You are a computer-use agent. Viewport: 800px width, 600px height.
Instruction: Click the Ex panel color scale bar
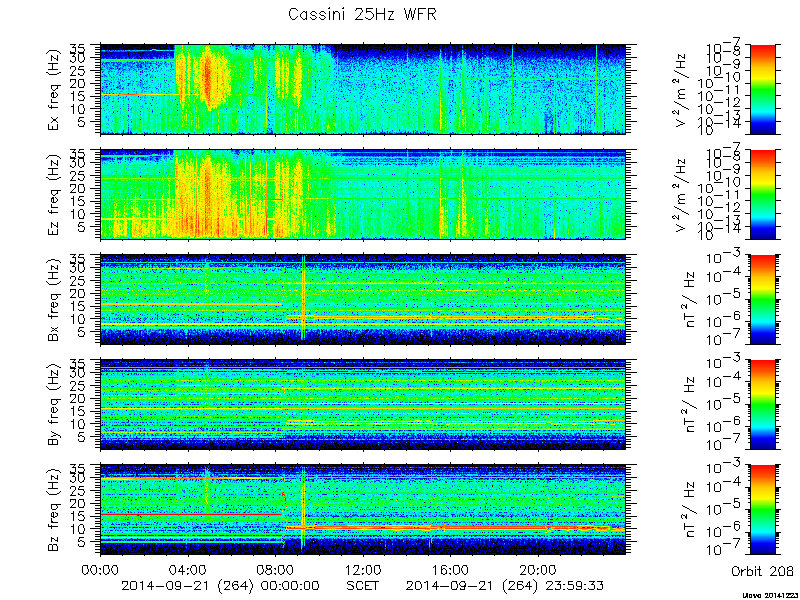tap(762, 89)
